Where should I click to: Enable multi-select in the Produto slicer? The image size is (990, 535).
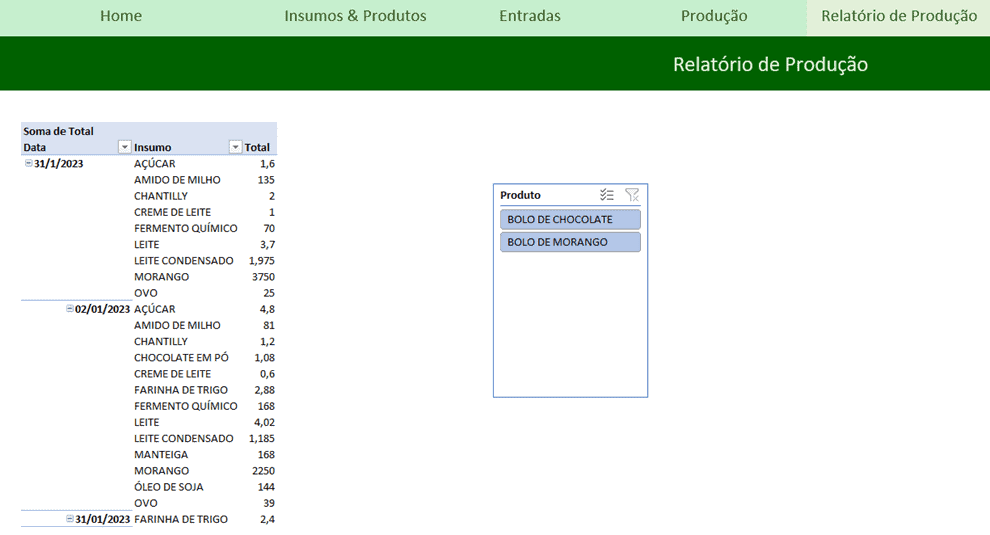click(607, 195)
